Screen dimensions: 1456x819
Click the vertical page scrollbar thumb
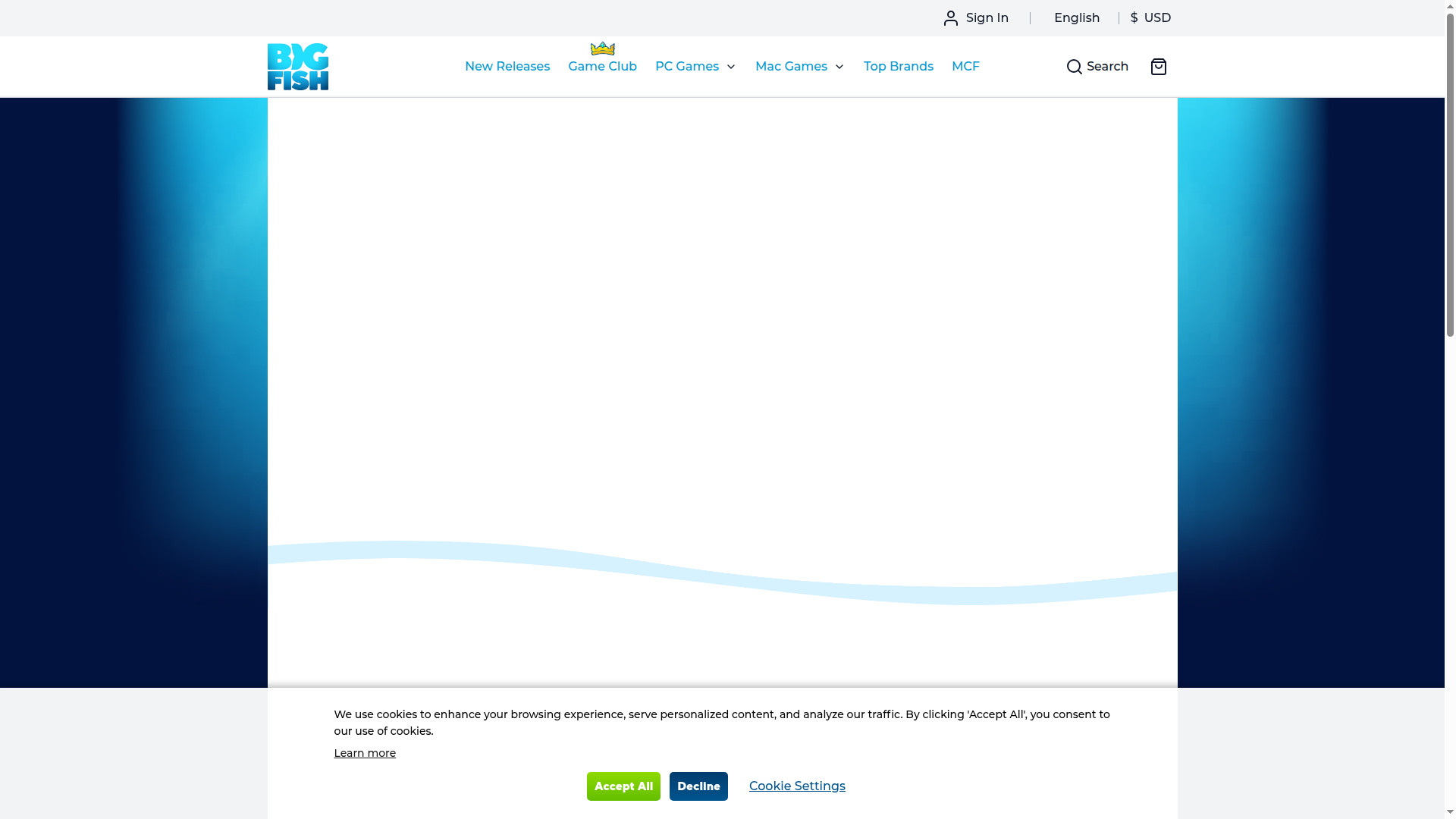[x=1450, y=174]
